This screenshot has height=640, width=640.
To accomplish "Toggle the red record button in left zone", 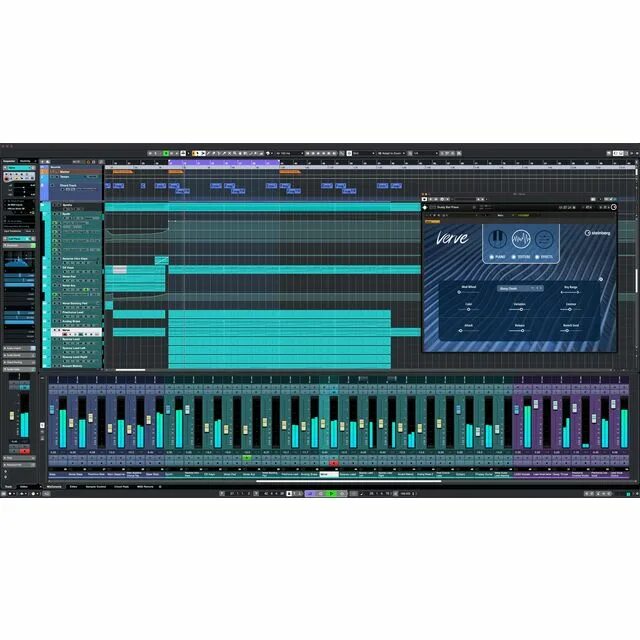I will [25, 451].
